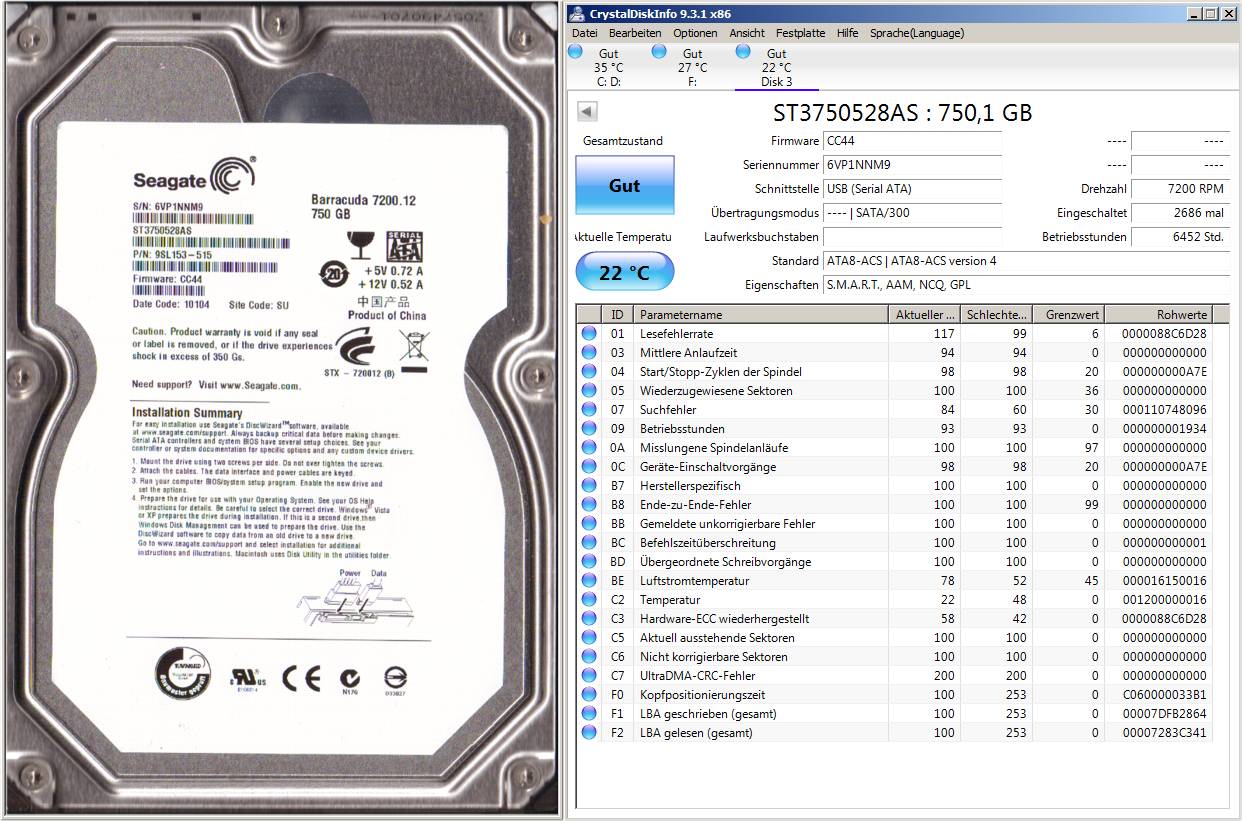Click status icon for UltraDMA-CRC-Fehler
1242x821 pixels.
[x=589, y=676]
